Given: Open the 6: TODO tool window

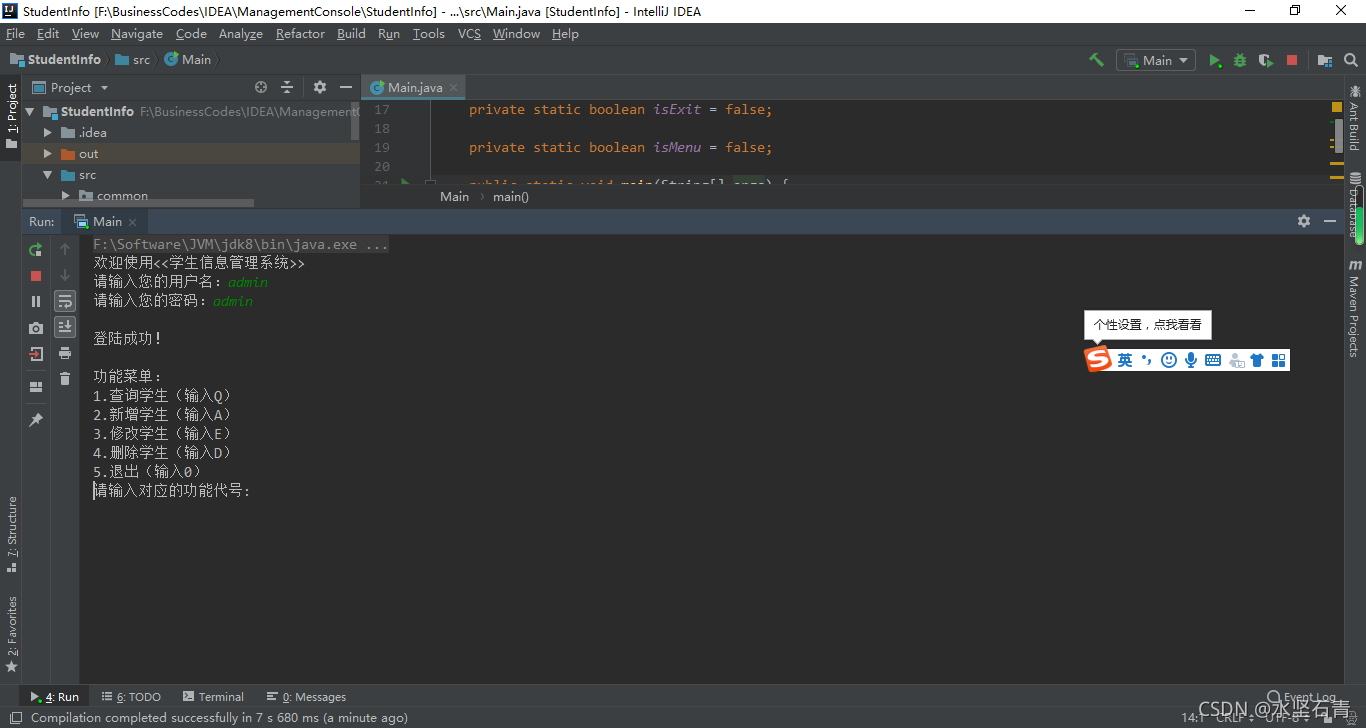Looking at the screenshot, I should click(130, 697).
